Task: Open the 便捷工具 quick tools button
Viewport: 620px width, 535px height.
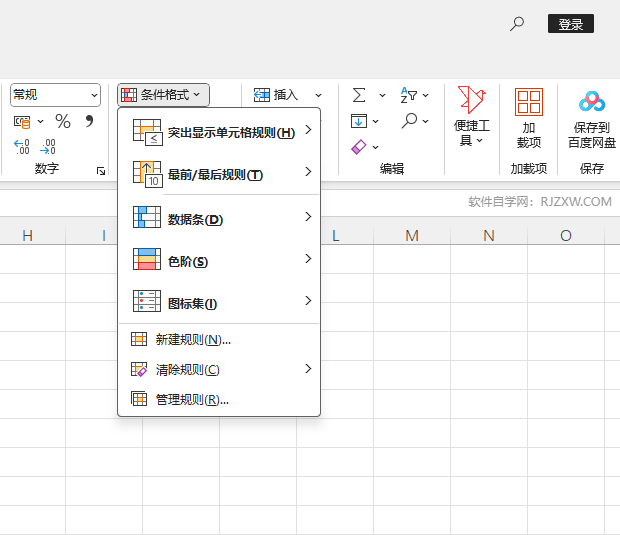Action: [x=472, y=117]
